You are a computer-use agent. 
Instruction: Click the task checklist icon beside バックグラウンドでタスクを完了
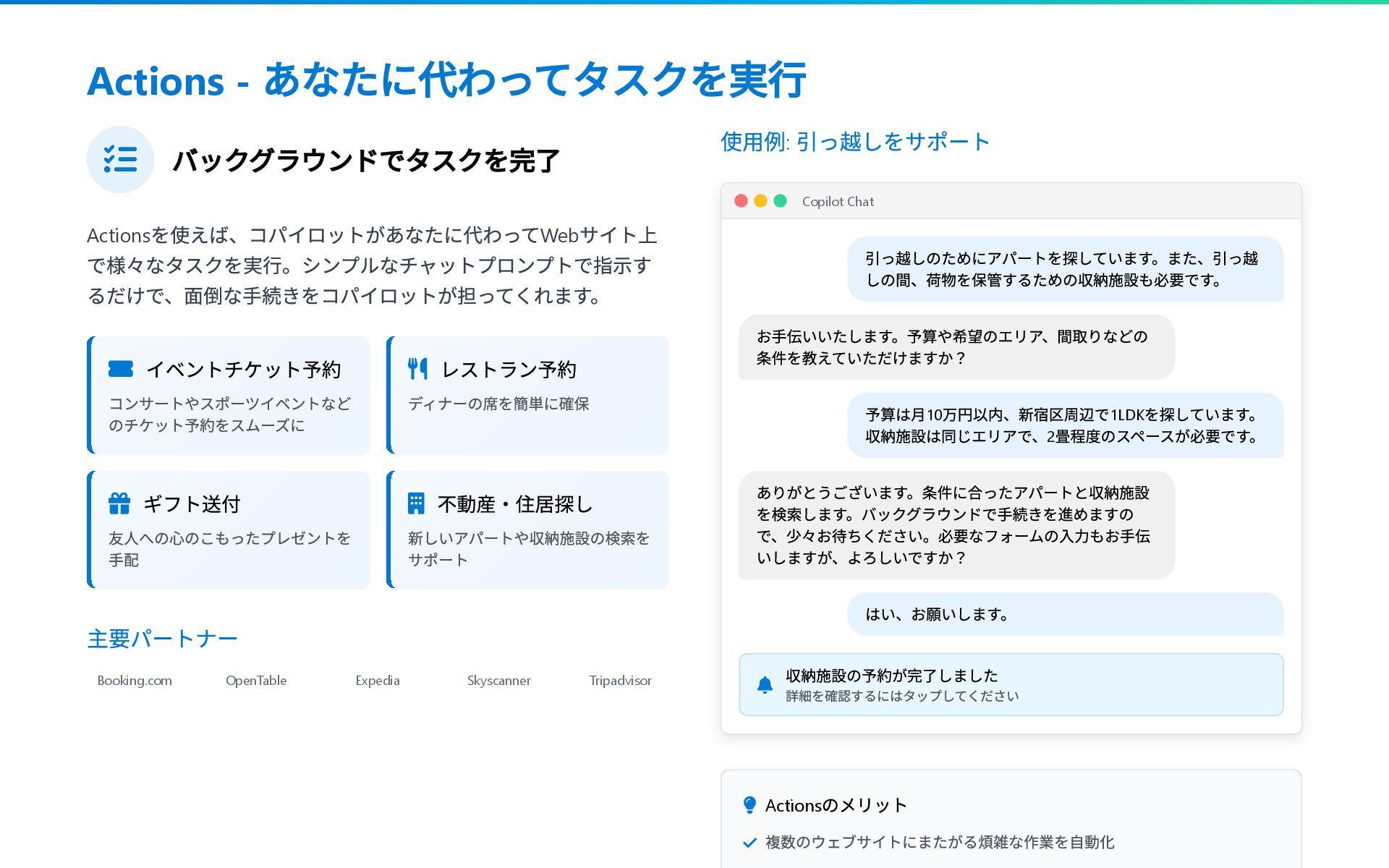[120, 159]
